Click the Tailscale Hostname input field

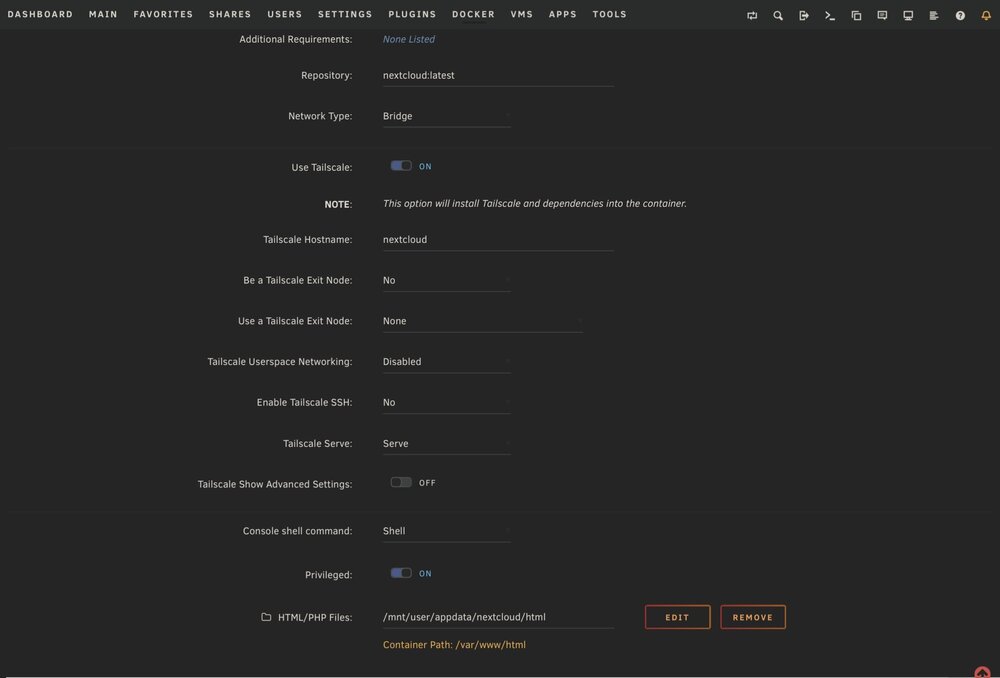pyautogui.click(x=497, y=240)
